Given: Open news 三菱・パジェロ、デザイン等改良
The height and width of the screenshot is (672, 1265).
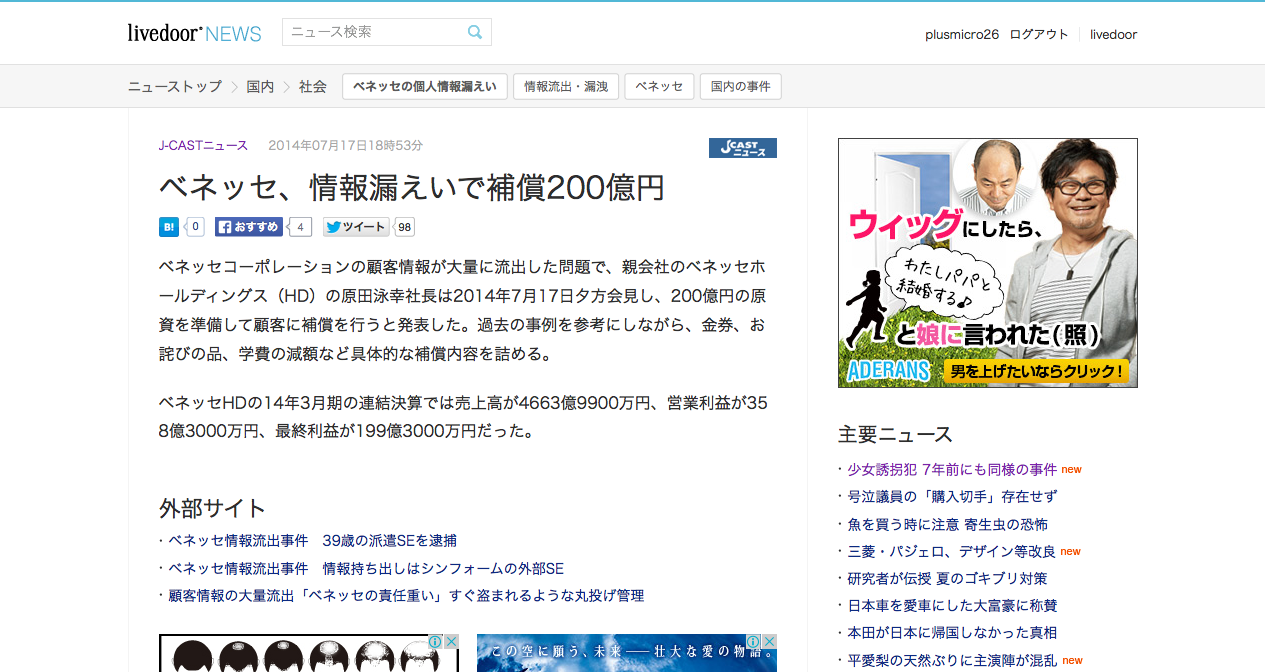Looking at the screenshot, I should (x=951, y=551).
